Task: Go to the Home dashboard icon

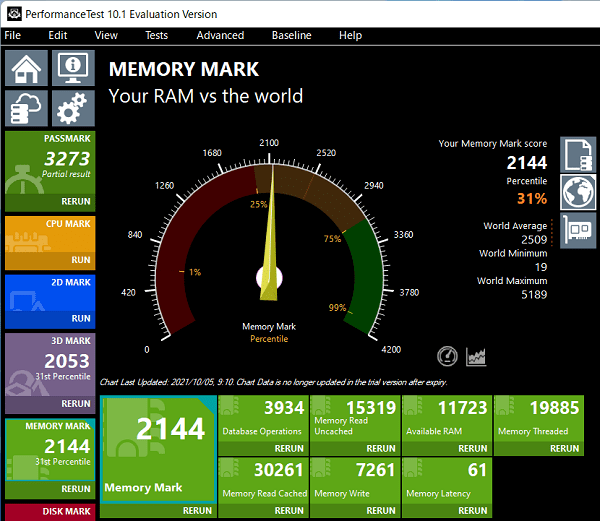Action: click(26, 68)
